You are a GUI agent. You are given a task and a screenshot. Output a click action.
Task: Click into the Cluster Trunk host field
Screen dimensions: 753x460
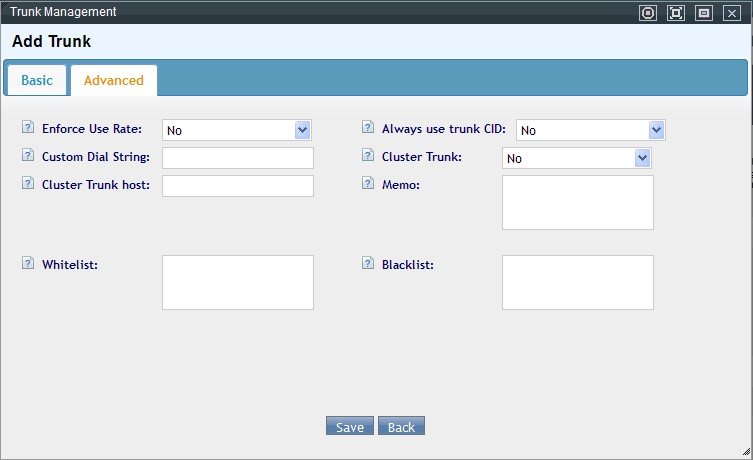pos(238,186)
